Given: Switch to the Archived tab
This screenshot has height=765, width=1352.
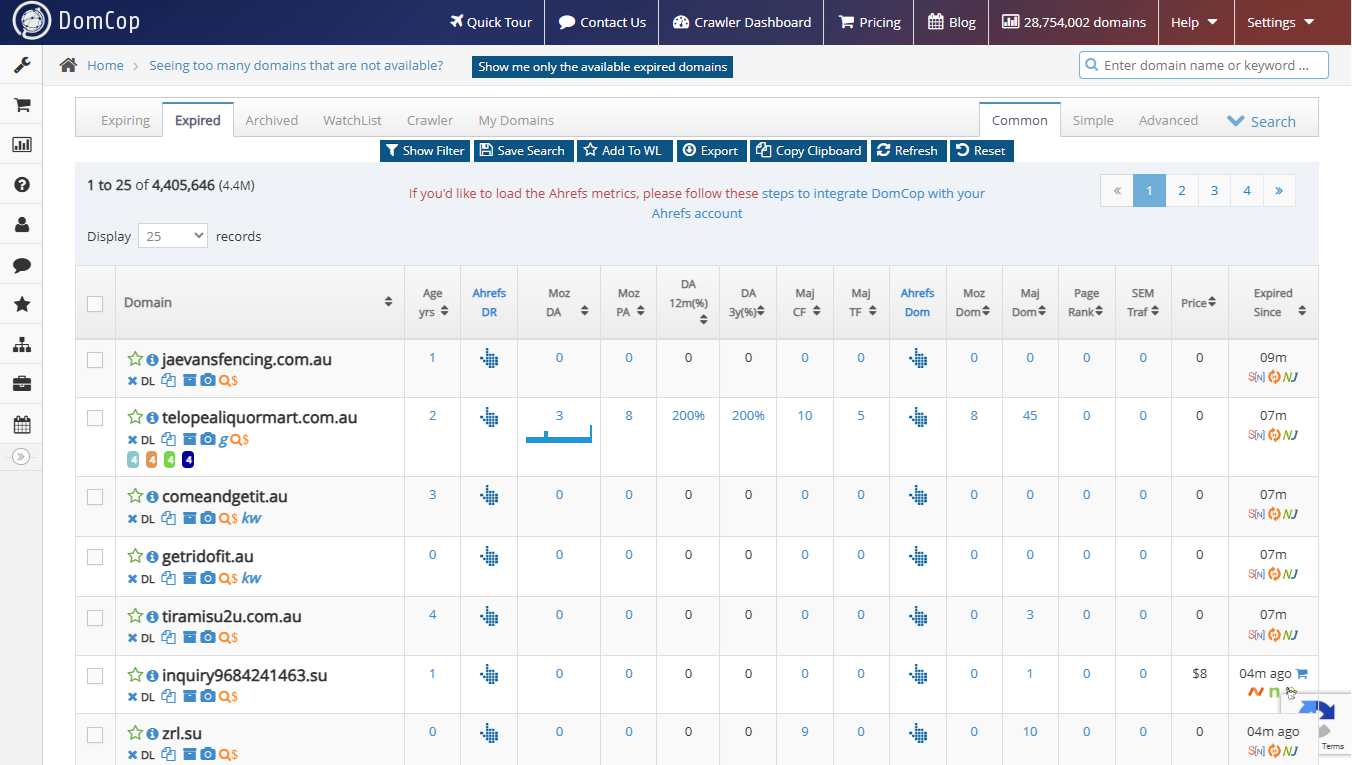Looking at the screenshot, I should click(x=271, y=120).
